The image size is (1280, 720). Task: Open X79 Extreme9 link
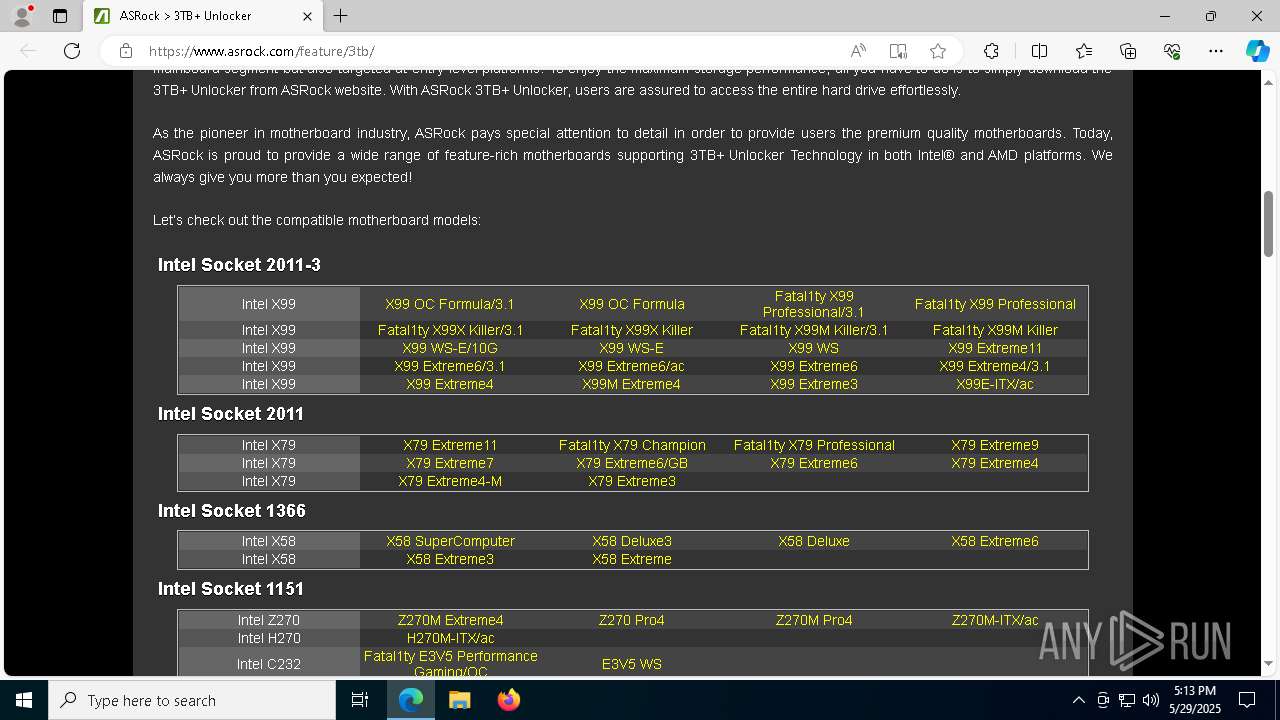click(995, 445)
